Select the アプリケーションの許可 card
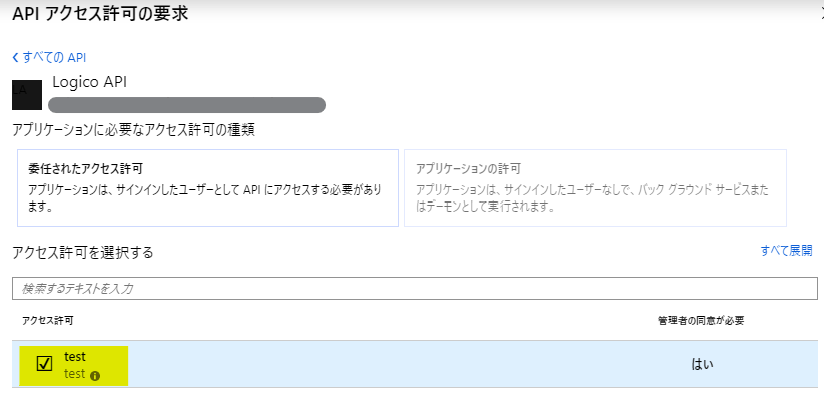This screenshot has height=402, width=824. pyautogui.click(x=594, y=188)
